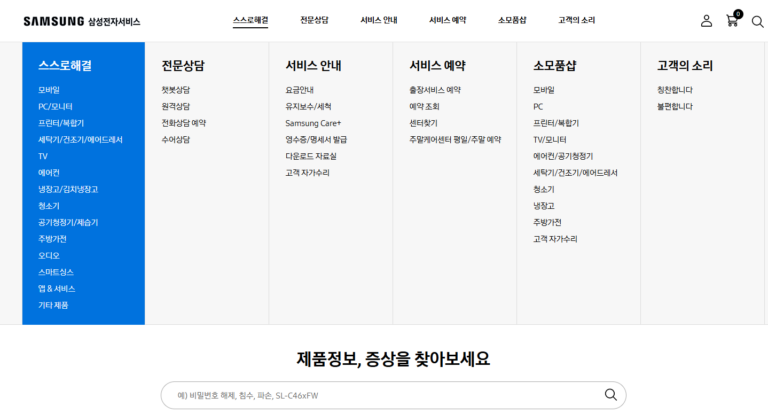Open PC under 소모품샵
768x414 pixels.
(538, 106)
